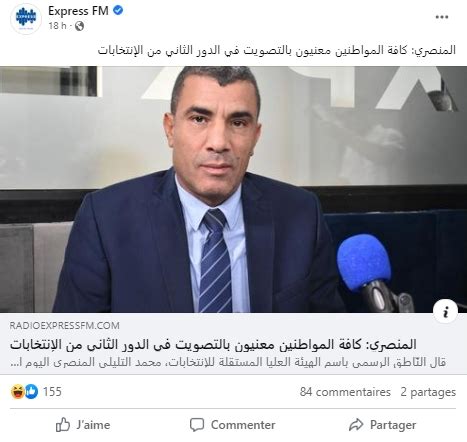Open the bold Arabic article headline

click(213, 345)
